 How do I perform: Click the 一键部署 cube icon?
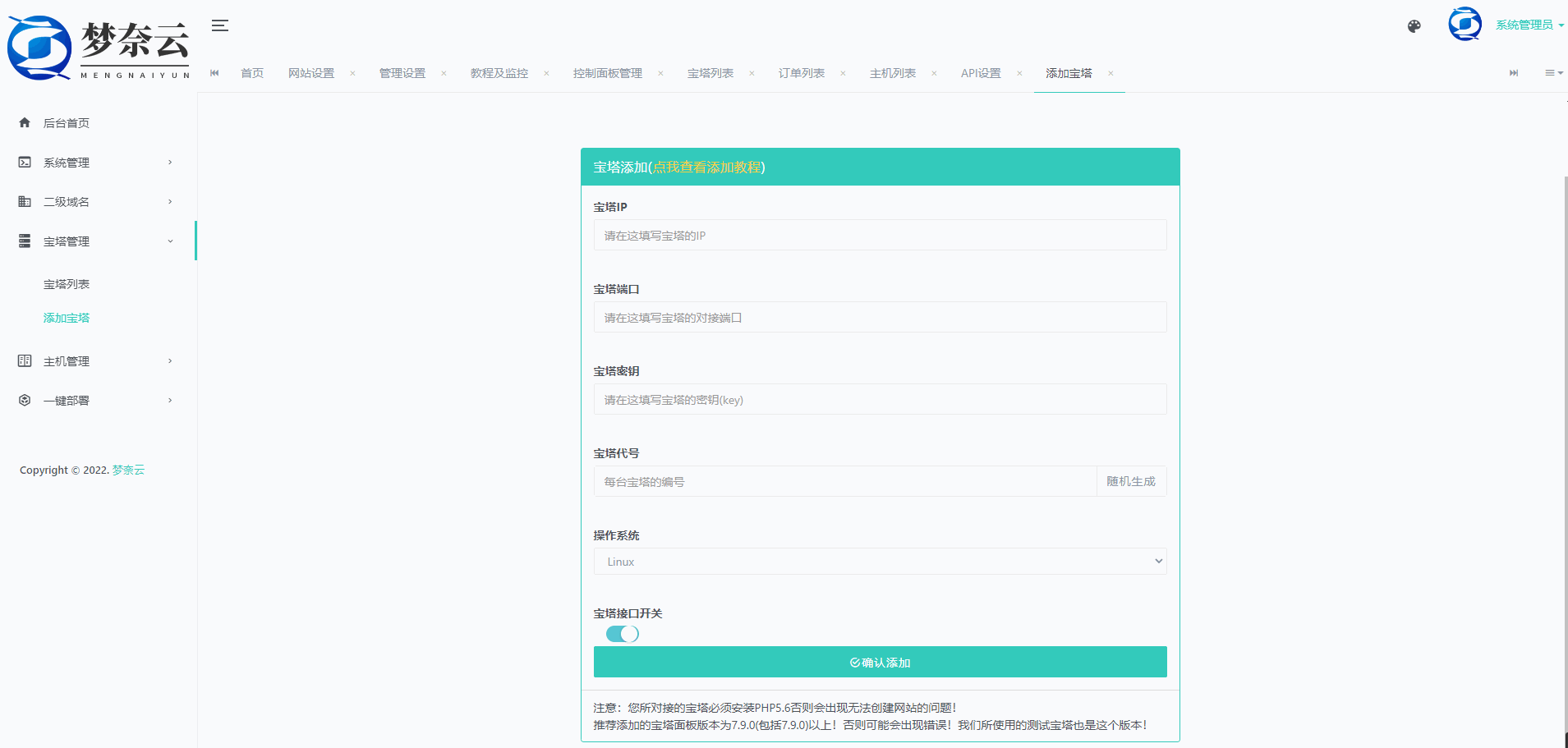click(25, 401)
